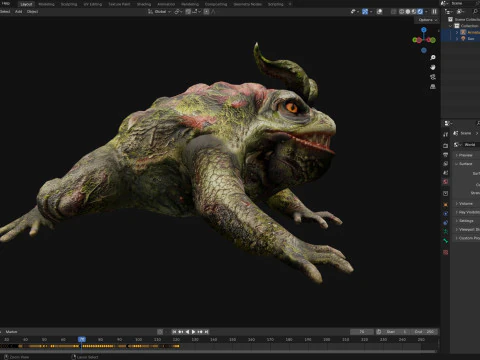Toggle timeline preview range clock icon
This screenshot has width=480, height=360.
click(x=379, y=332)
